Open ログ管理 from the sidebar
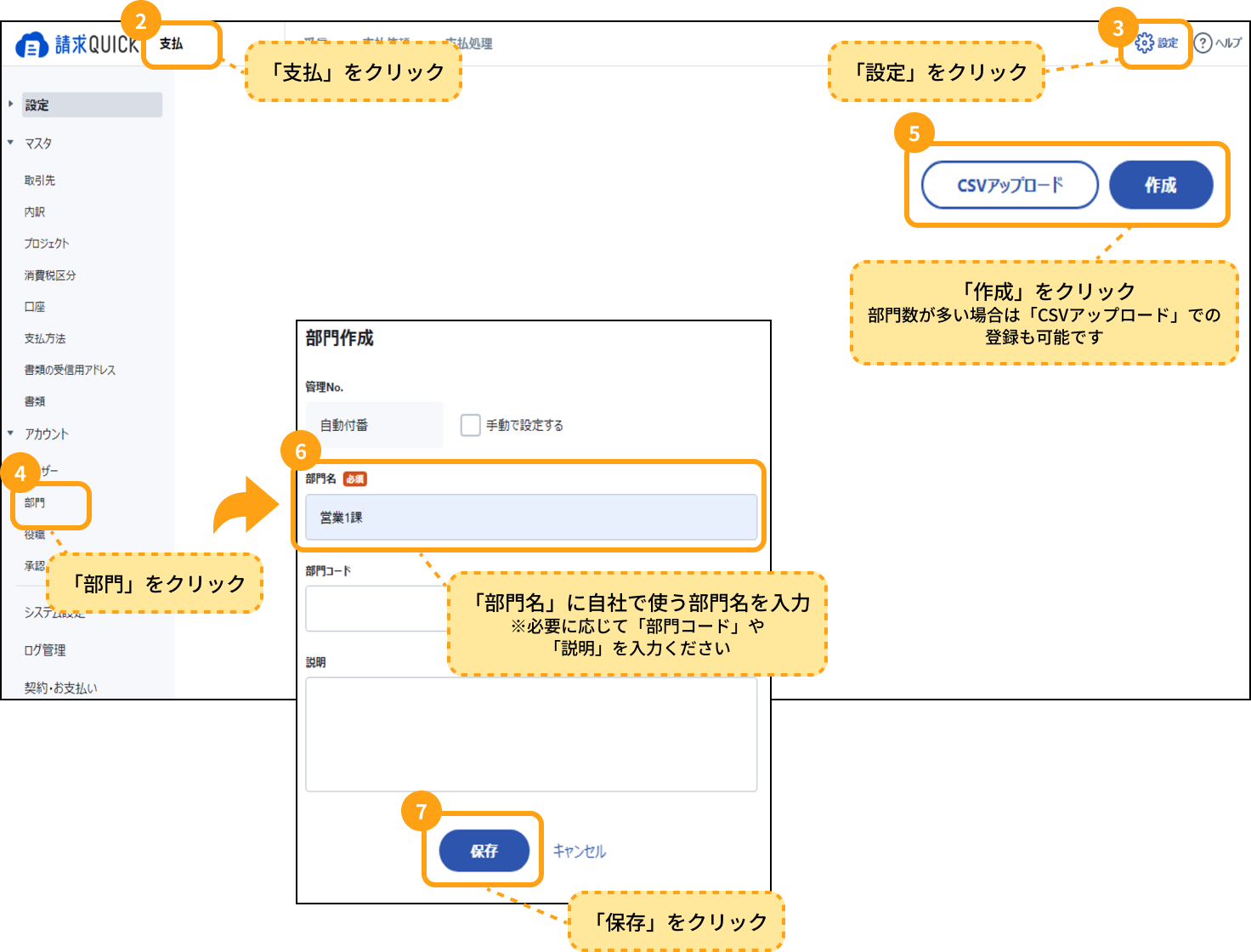The width and height of the screenshot is (1251, 952). (45, 650)
